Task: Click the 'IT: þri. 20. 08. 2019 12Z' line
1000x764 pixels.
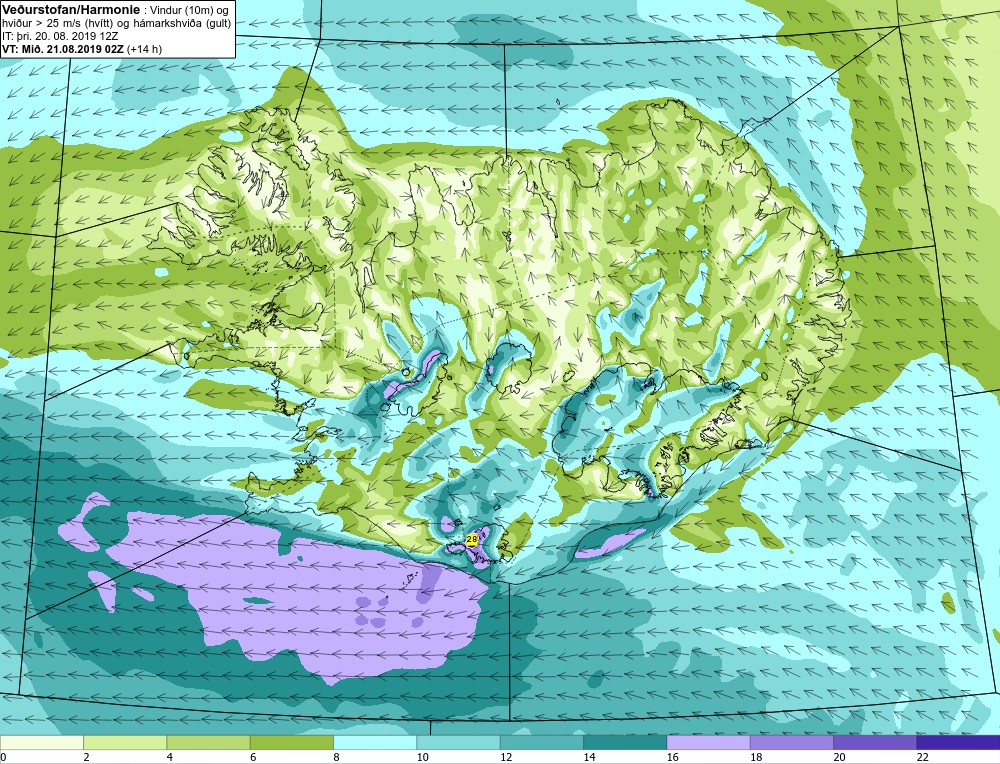Action: 59,36
